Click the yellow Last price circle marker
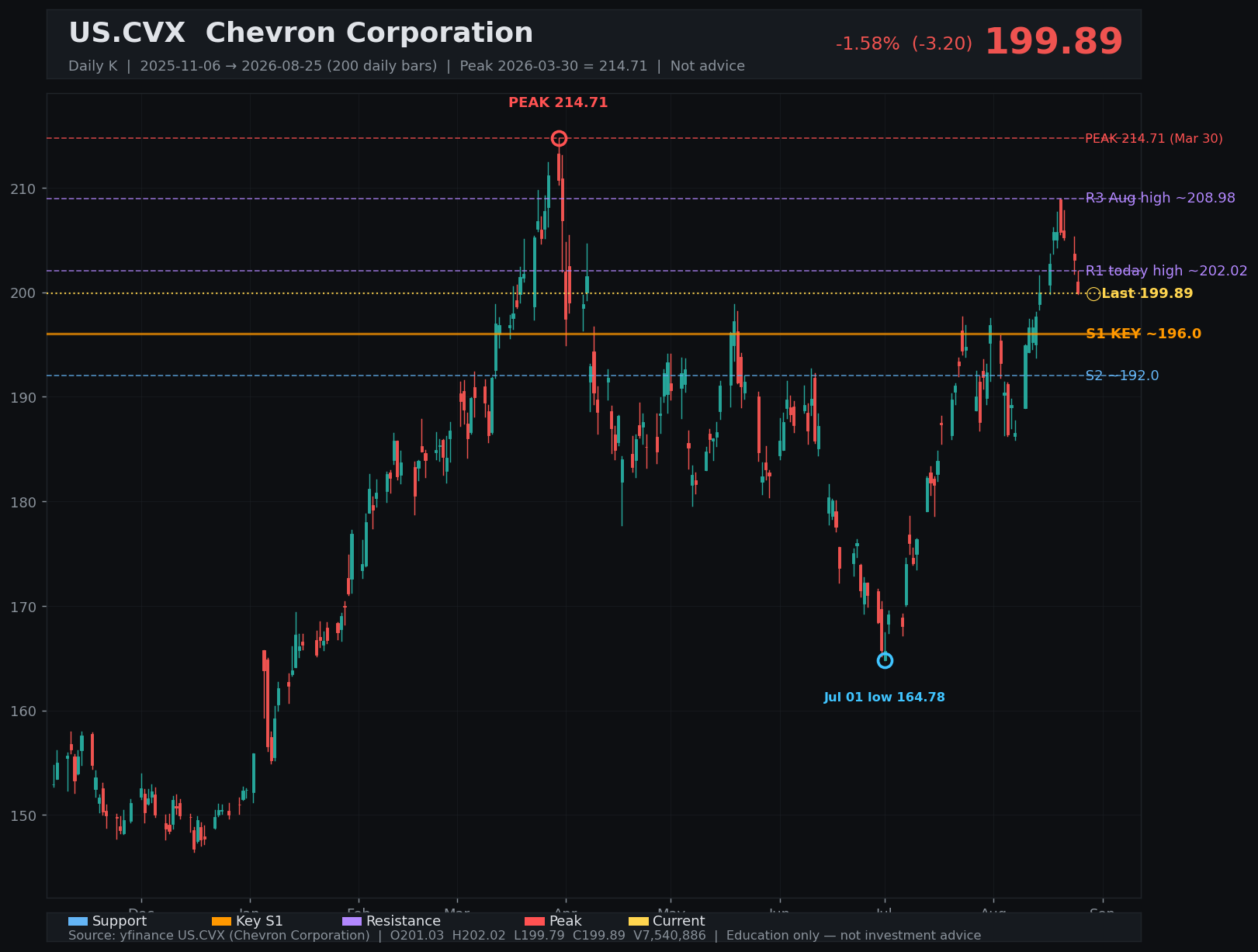Image resolution: width=1258 pixels, height=952 pixels. pyautogui.click(x=1093, y=294)
